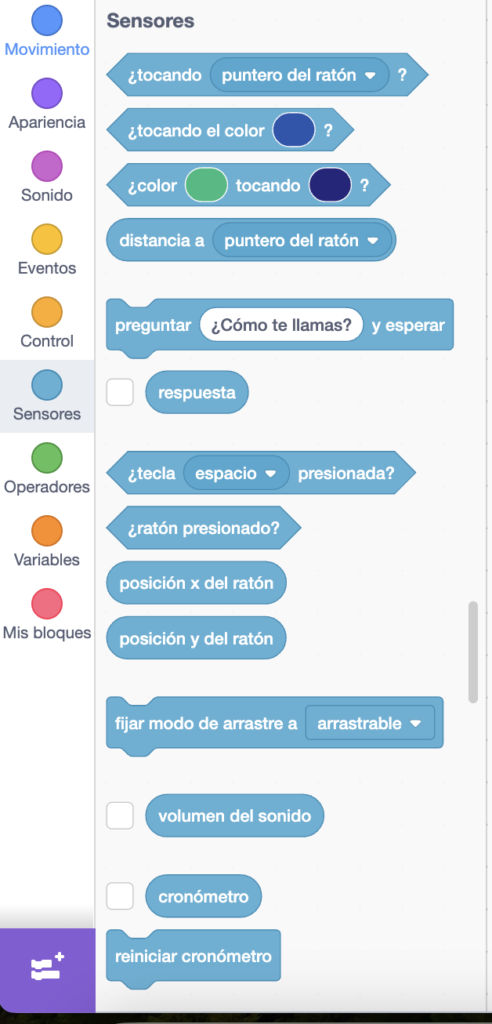Enable the respuesta checkbox
The image size is (492, 1024).
point(120,392)
